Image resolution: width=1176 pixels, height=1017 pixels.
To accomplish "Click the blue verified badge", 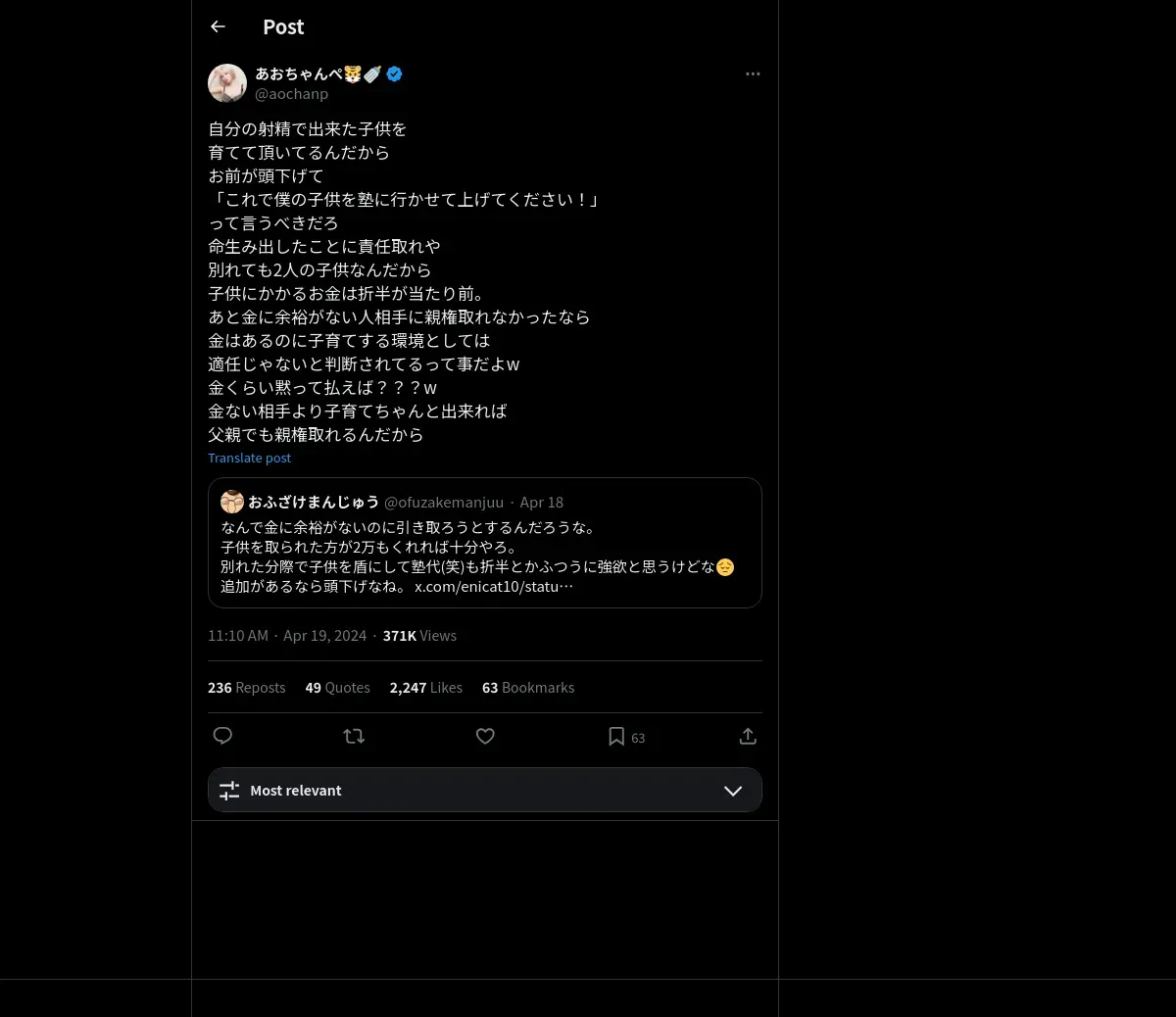I will pyautogui.click(x=394, y=73).
